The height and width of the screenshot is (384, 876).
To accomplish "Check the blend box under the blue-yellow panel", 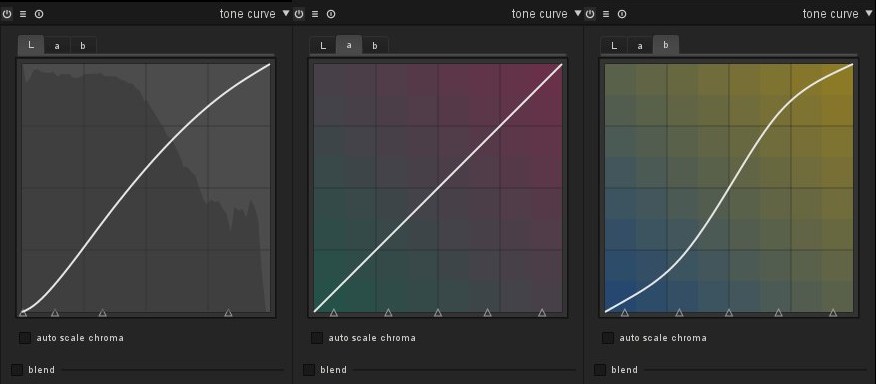I will 600,369.
